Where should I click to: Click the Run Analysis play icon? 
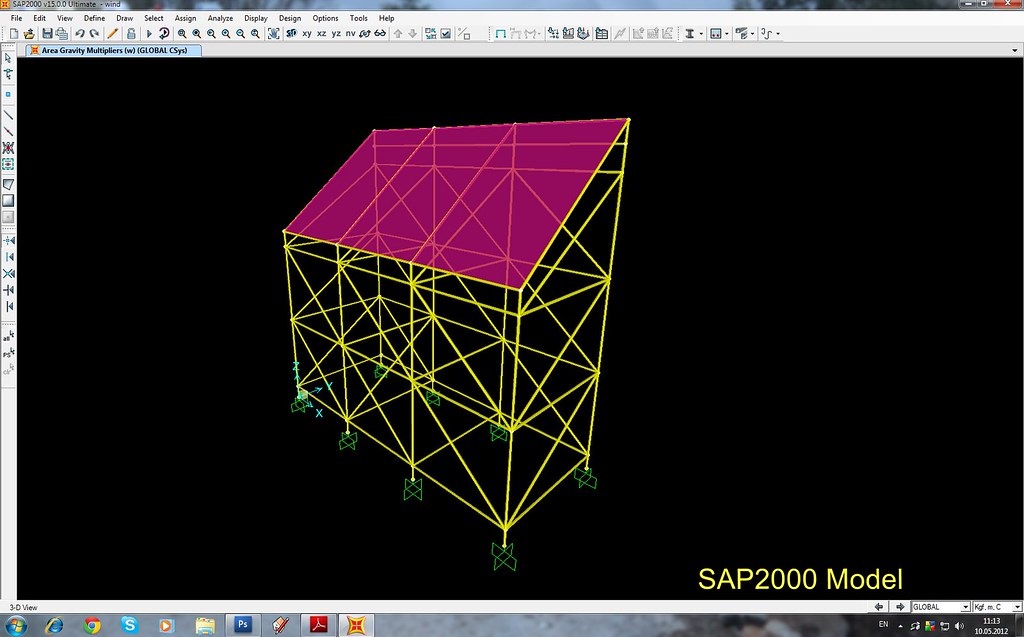[x=148, y=33]
